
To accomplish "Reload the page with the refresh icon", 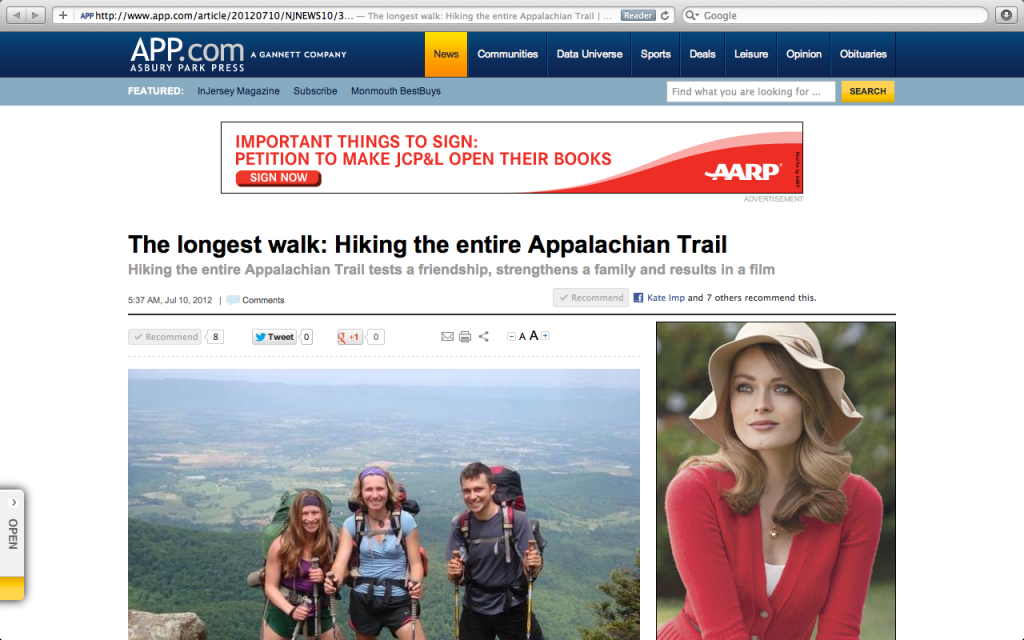I will point(665,15).
